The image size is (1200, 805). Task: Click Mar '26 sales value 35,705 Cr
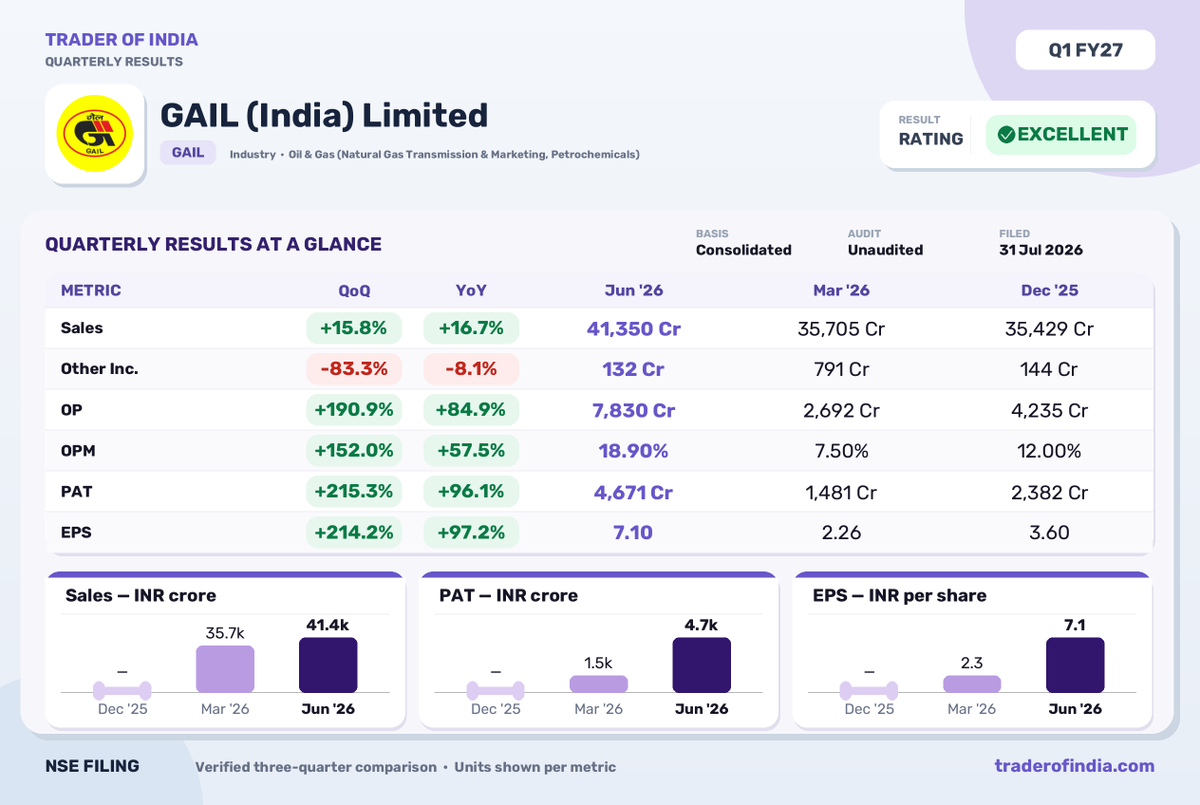(x=841, y=328)
